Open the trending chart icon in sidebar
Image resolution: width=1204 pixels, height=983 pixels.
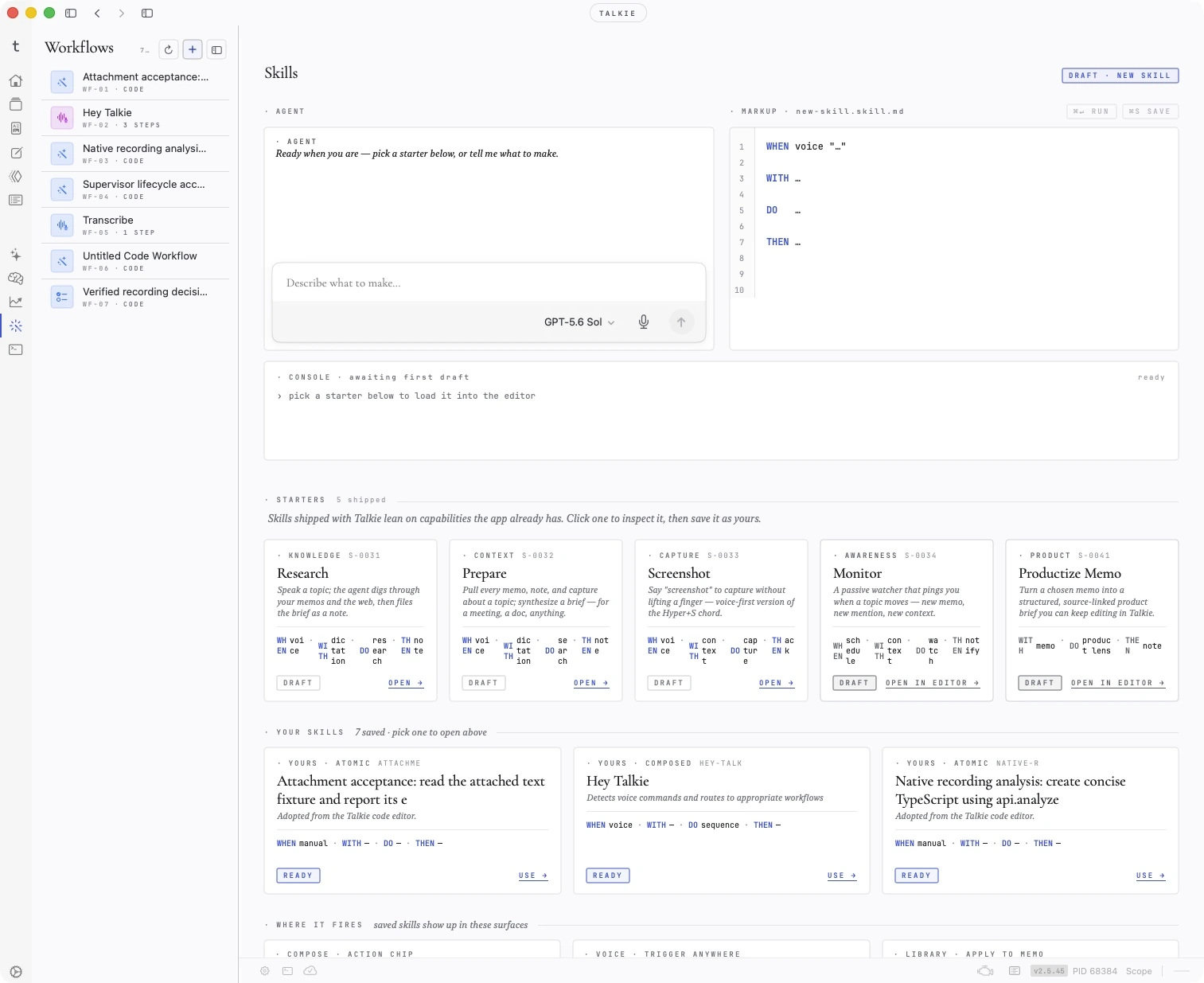tap(15, 302)
